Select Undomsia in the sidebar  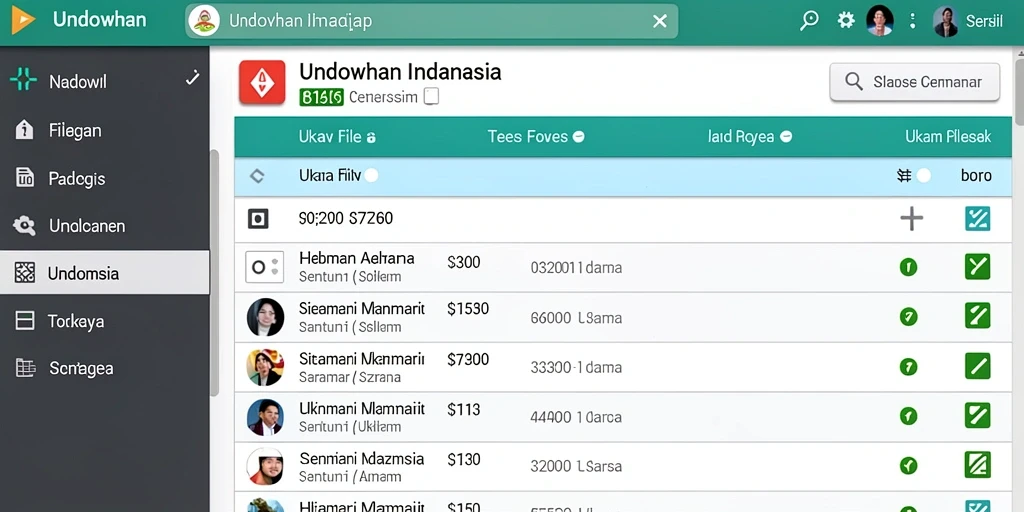(104, 272)
